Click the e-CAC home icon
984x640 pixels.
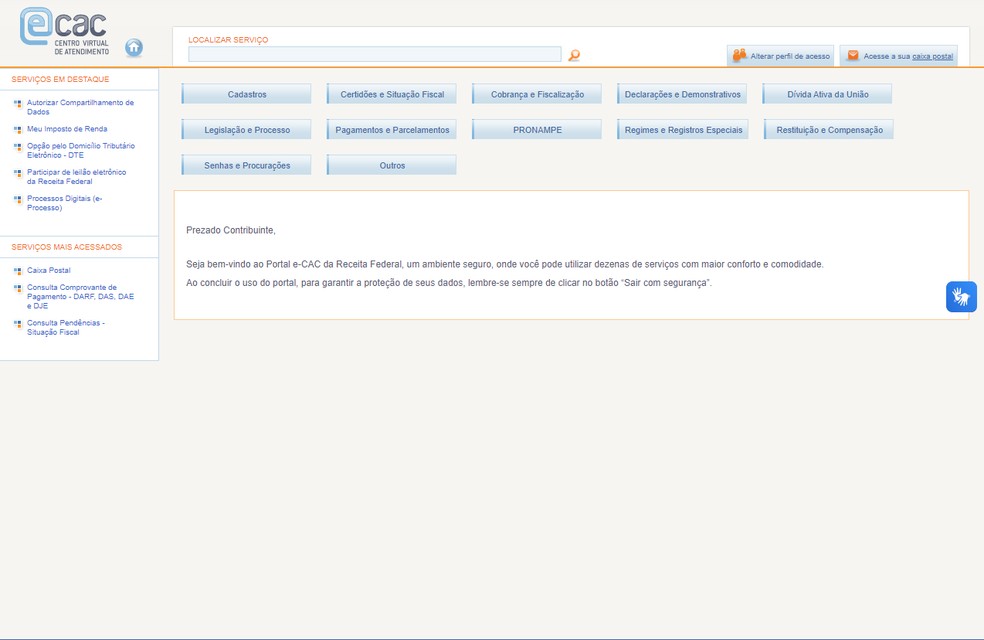[134, 47]
